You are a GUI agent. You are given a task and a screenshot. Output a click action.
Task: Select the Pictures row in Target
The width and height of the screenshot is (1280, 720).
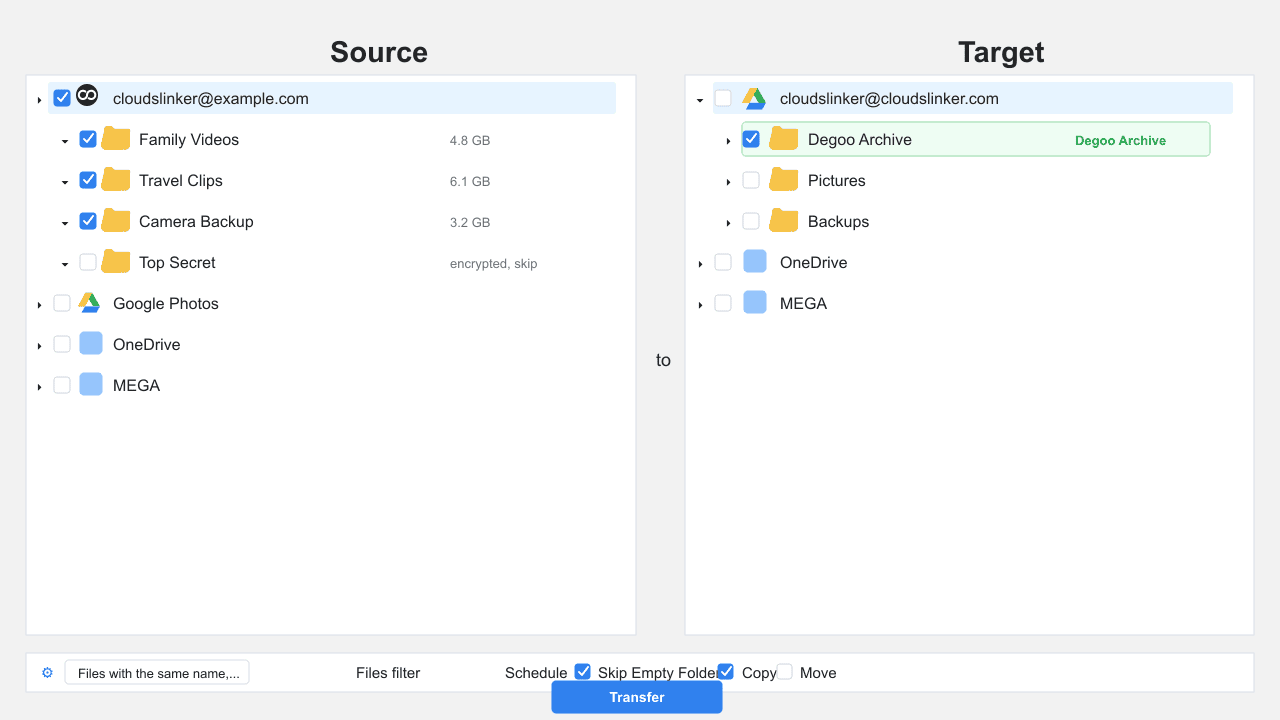tap(837, 180)
